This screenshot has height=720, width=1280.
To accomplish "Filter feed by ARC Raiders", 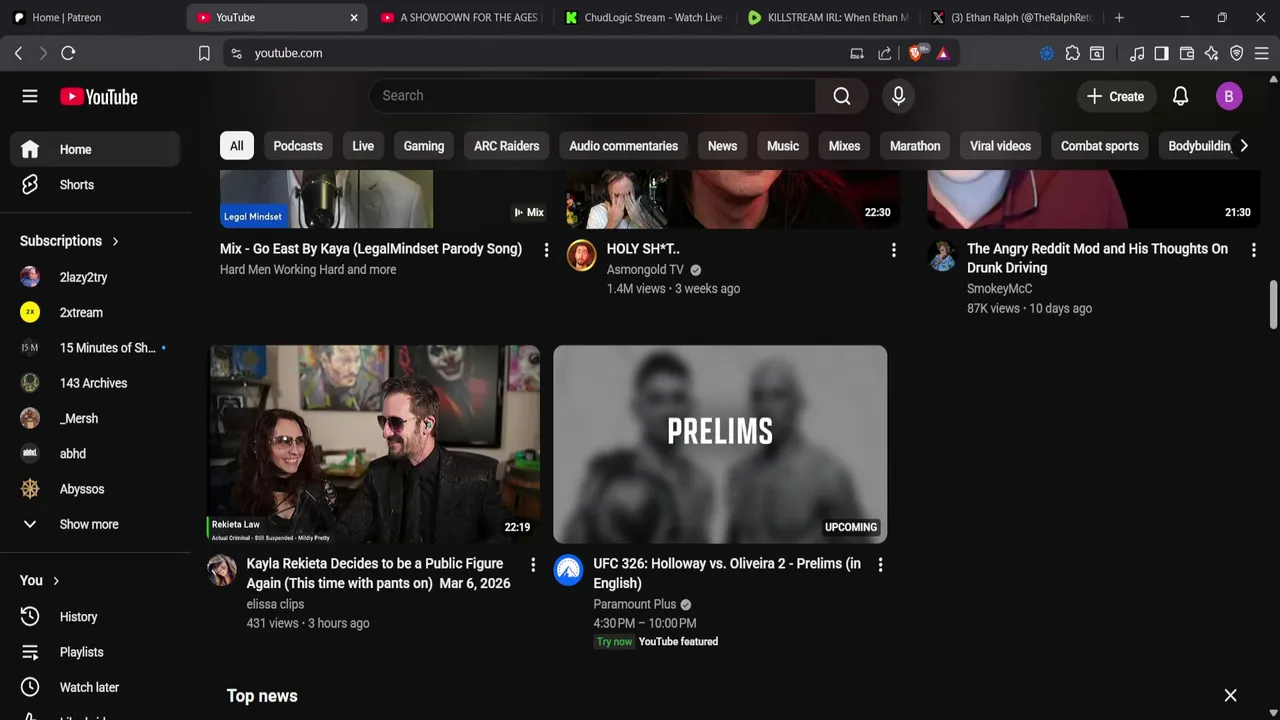I will tap(506, 146).
